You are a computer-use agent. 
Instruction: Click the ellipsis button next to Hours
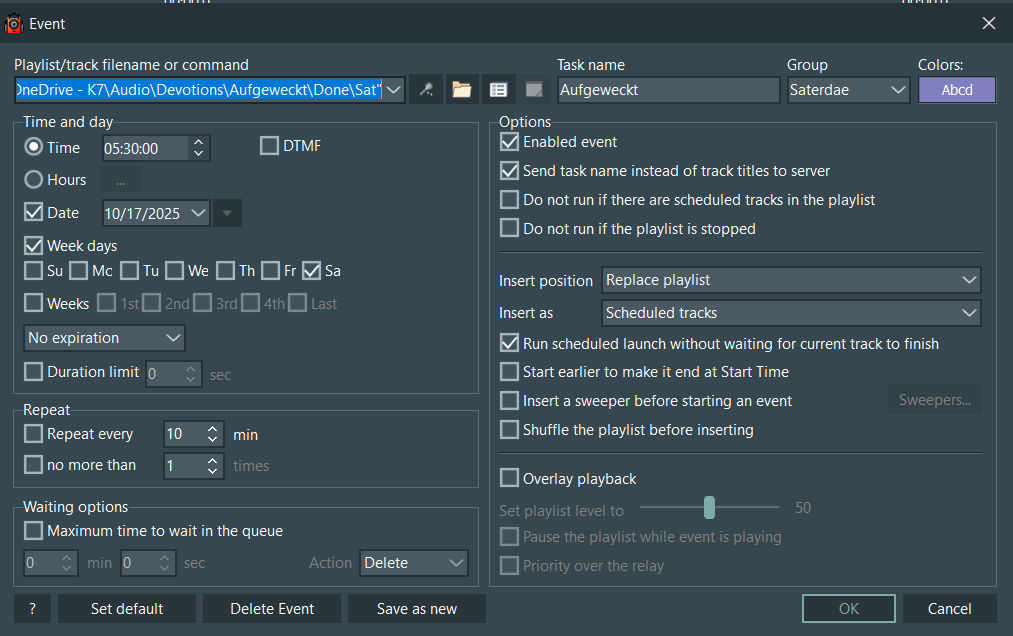[120, 180]
